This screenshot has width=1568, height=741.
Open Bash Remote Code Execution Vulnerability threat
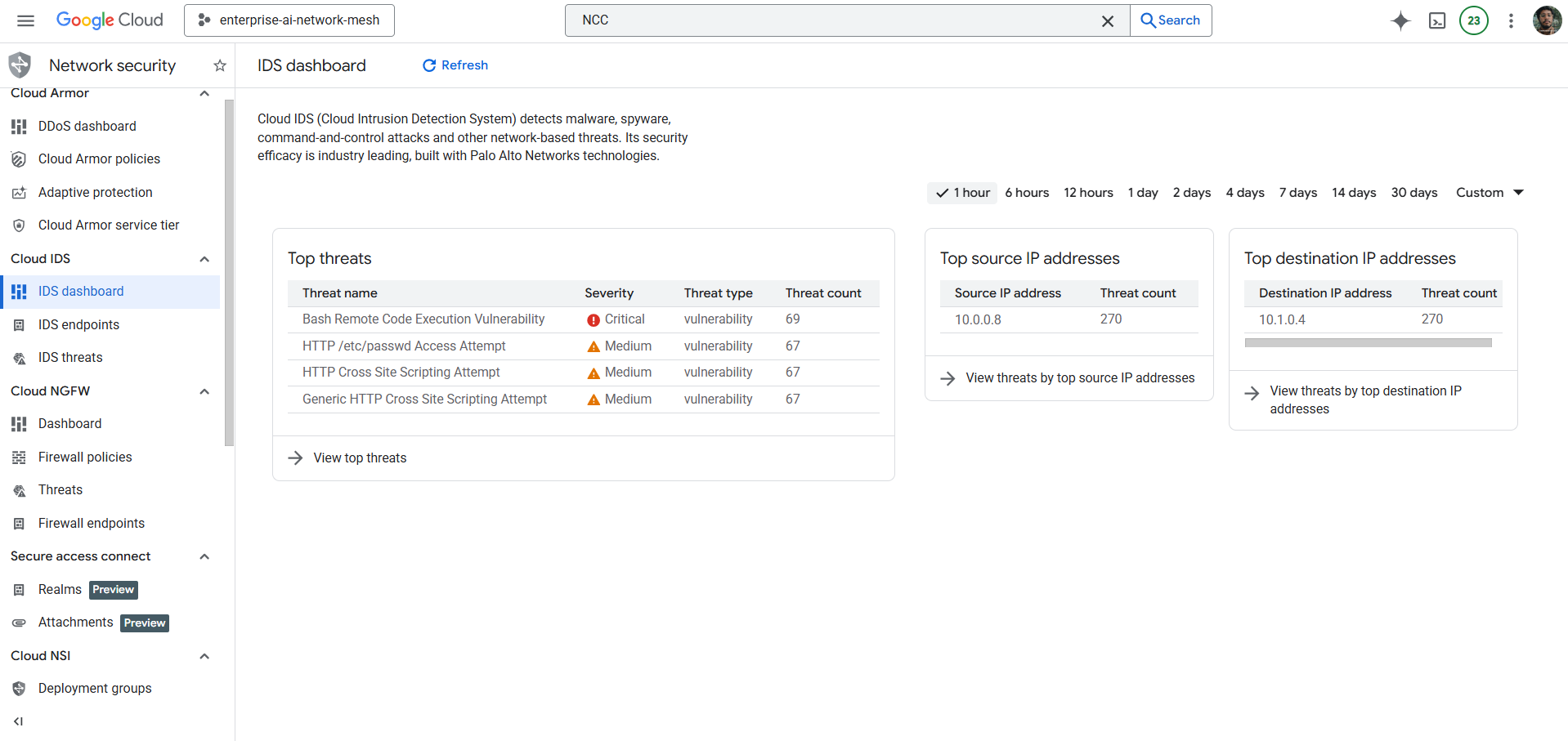pyautogui.click(x=423, y=319)
